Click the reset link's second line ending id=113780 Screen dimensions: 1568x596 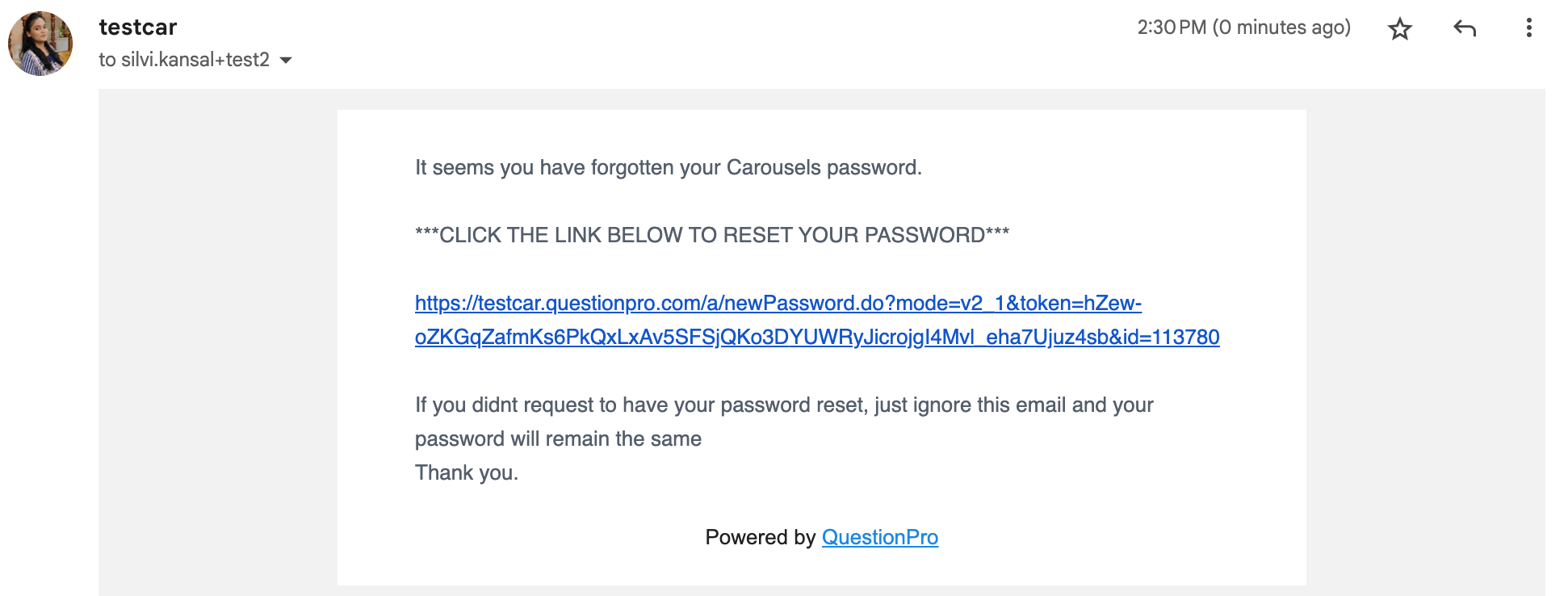[816, 338]
